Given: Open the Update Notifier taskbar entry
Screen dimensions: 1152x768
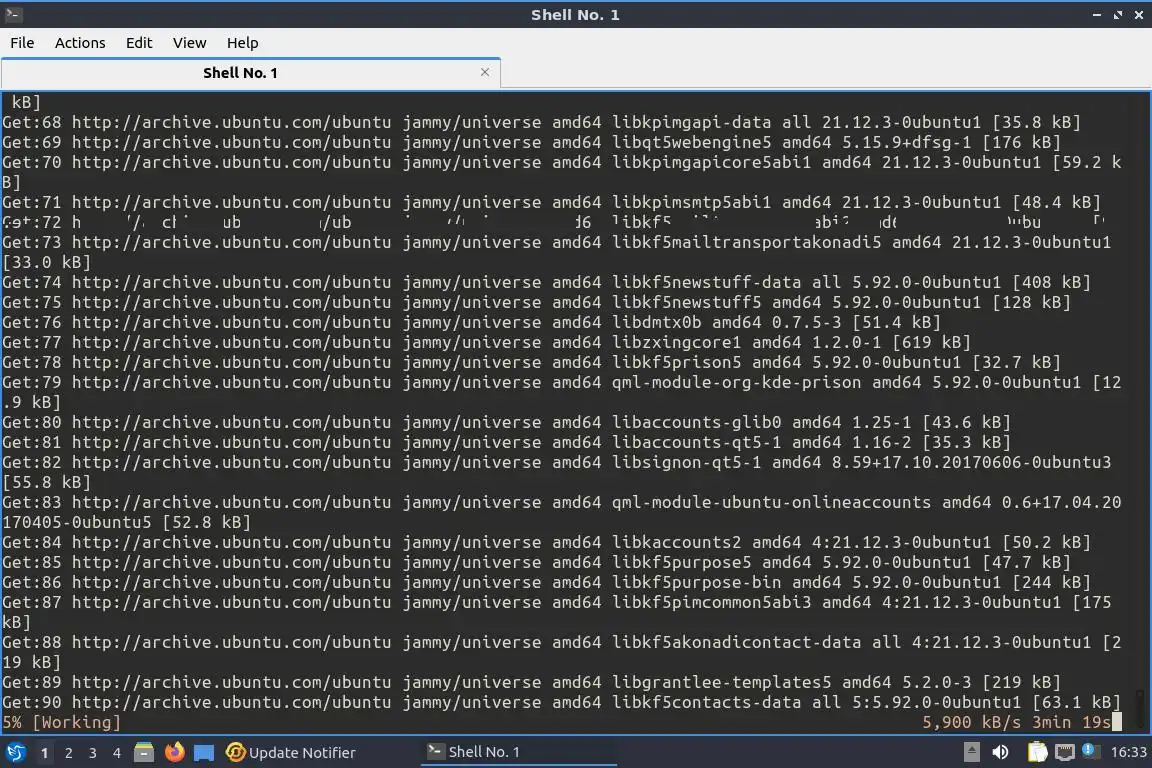Looking at the screenshot, I should point(291,752).
